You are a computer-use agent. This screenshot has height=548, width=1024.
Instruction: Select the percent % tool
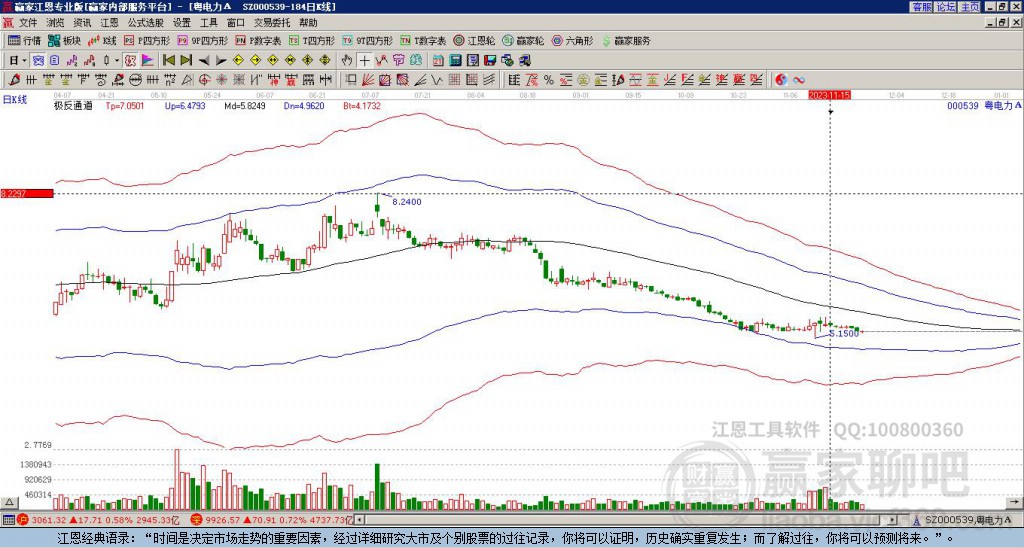pyautogui.click(x=549, y=80)
